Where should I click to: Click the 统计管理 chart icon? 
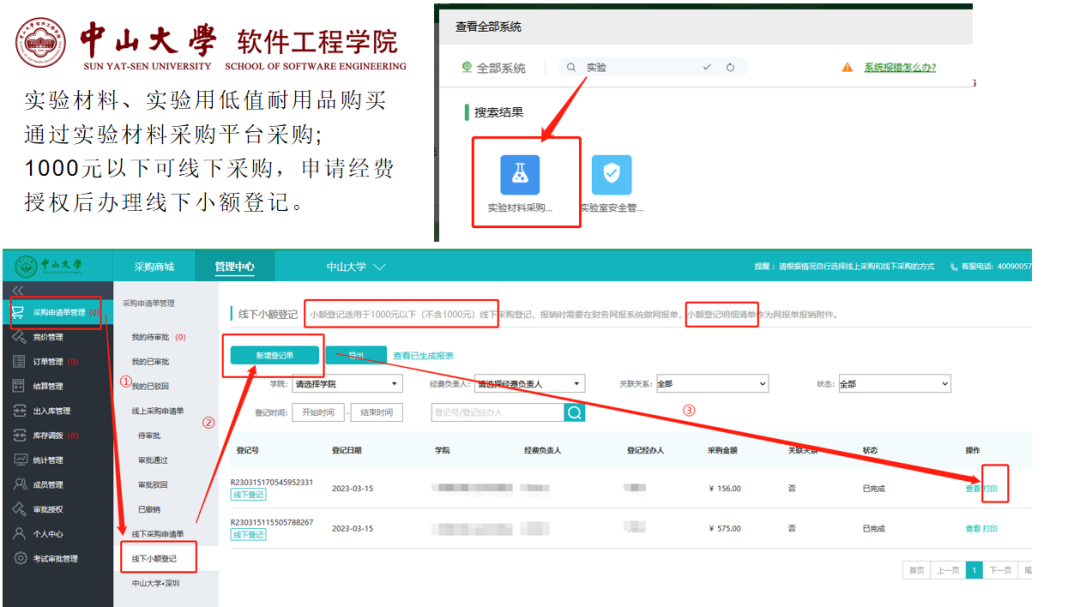(x=20, y=460)
